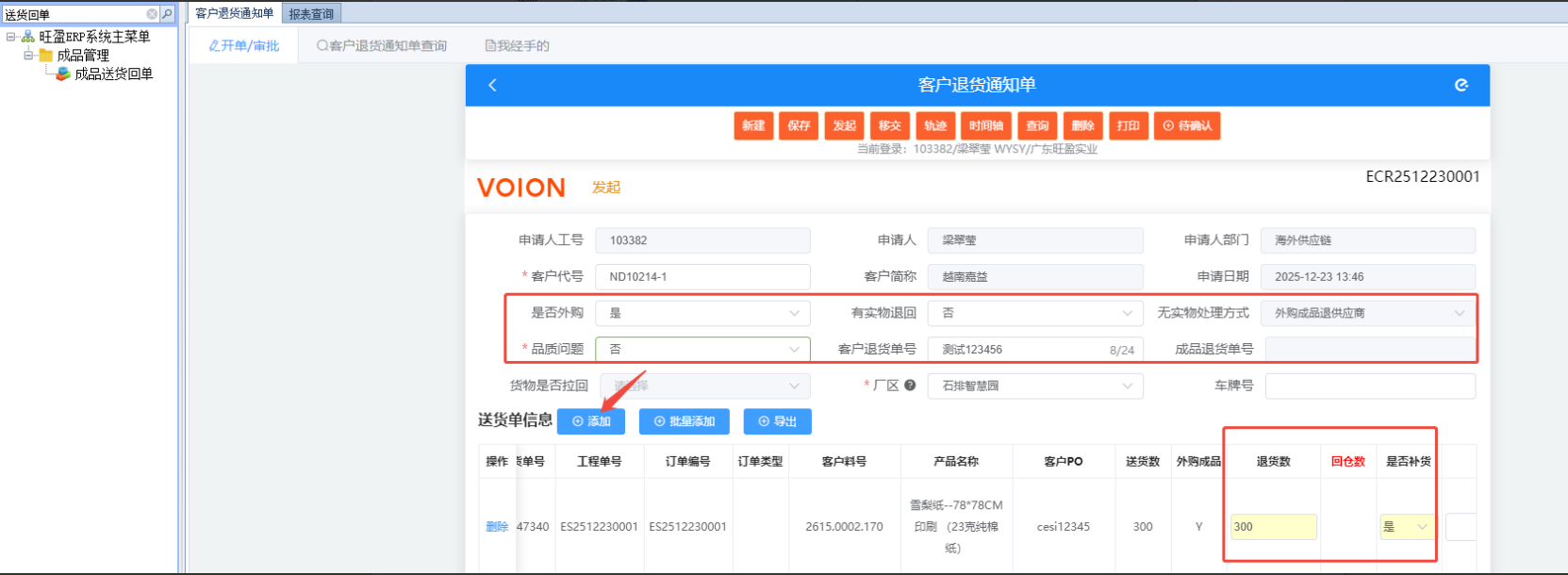Viewport: 1568px width, 575px height.
Task: Click the 时间轴 button
Action: point(985,125)
